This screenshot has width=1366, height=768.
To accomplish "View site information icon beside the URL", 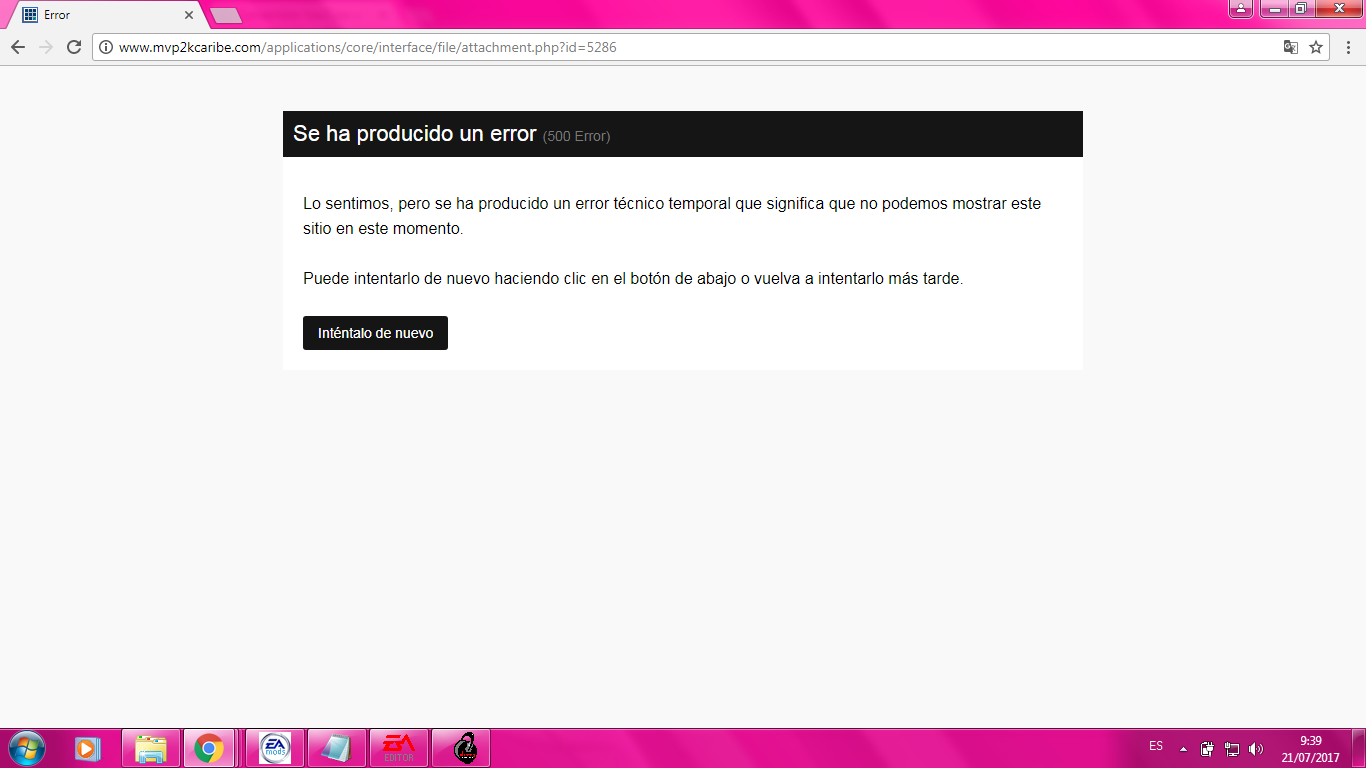I will click(x=106, y=47).
